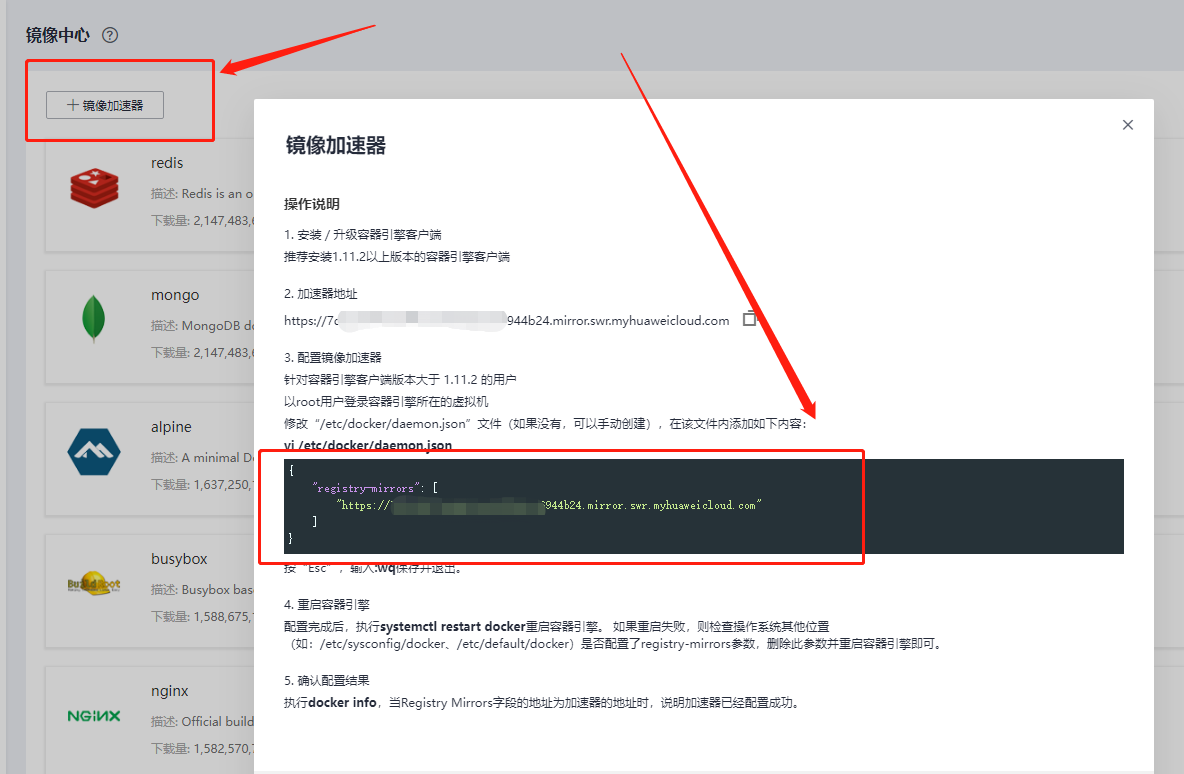This screenshot has width=1184, height=774.
Task: Close the 镜像加速器 dialog
Action: click(1127, 125)
